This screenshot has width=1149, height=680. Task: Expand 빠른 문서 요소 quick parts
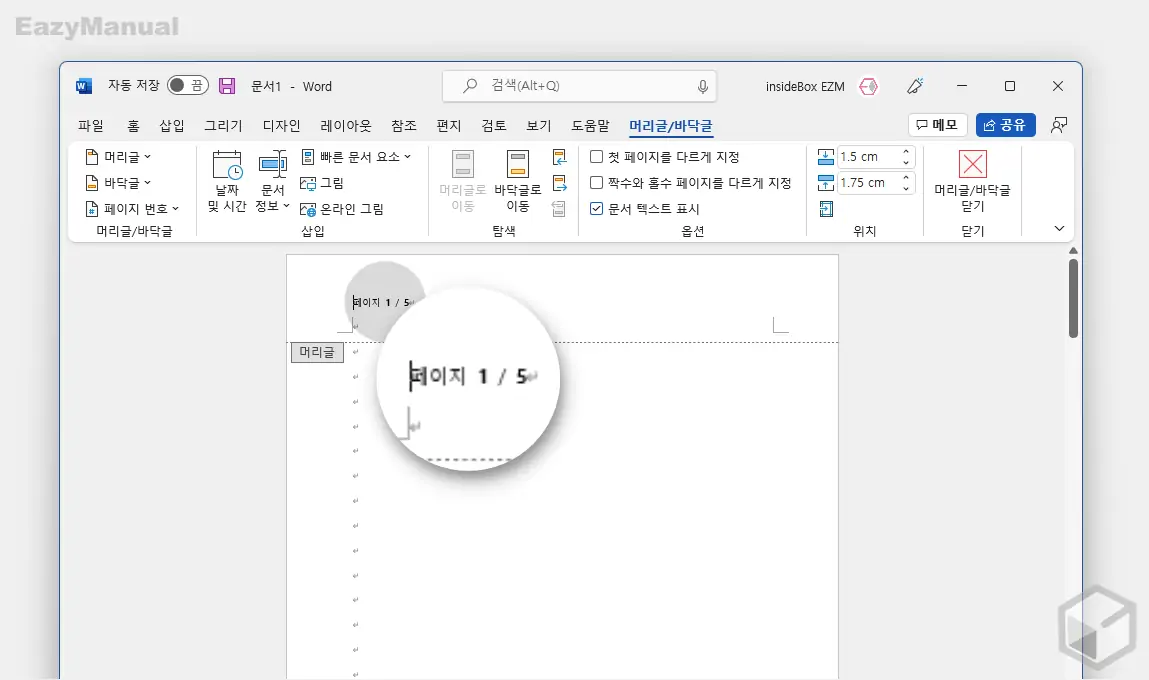tap(357, 157)
